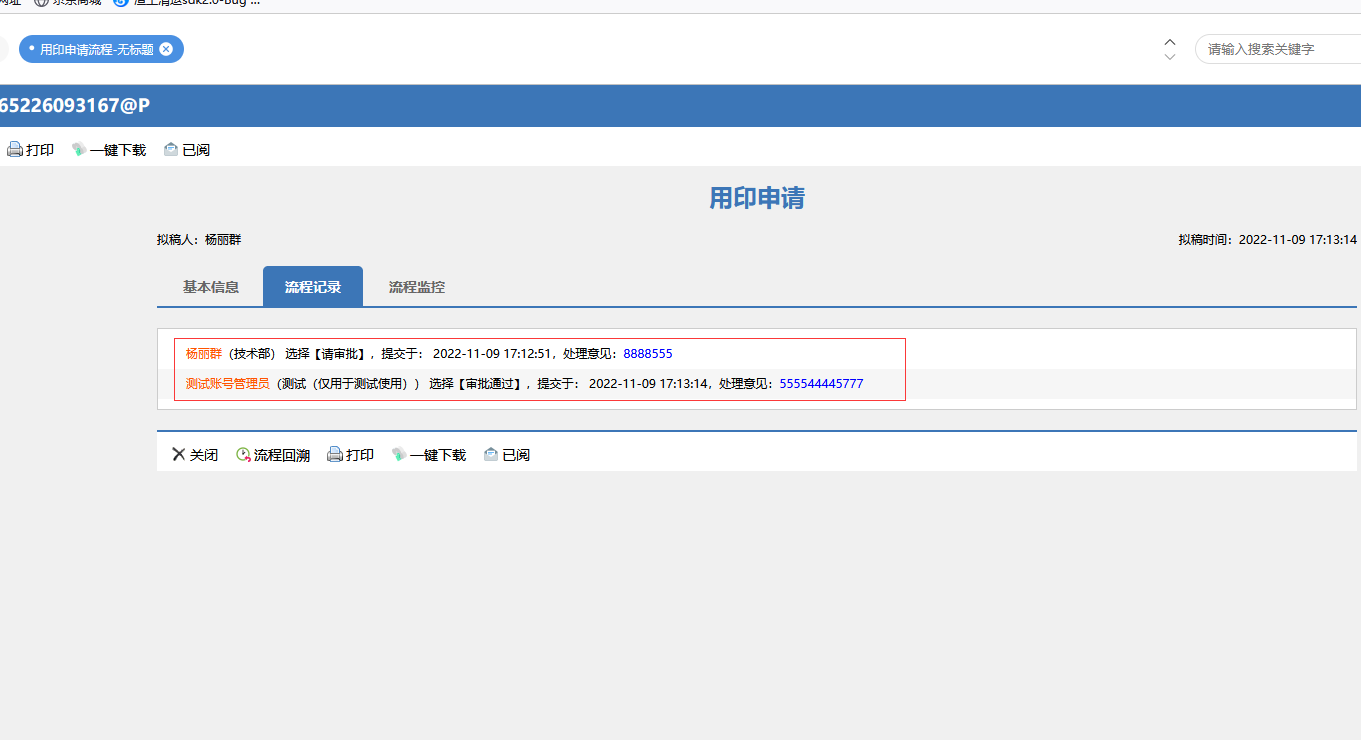Click the 拟稿人：杨丽群 text

[x=199, y=240]
